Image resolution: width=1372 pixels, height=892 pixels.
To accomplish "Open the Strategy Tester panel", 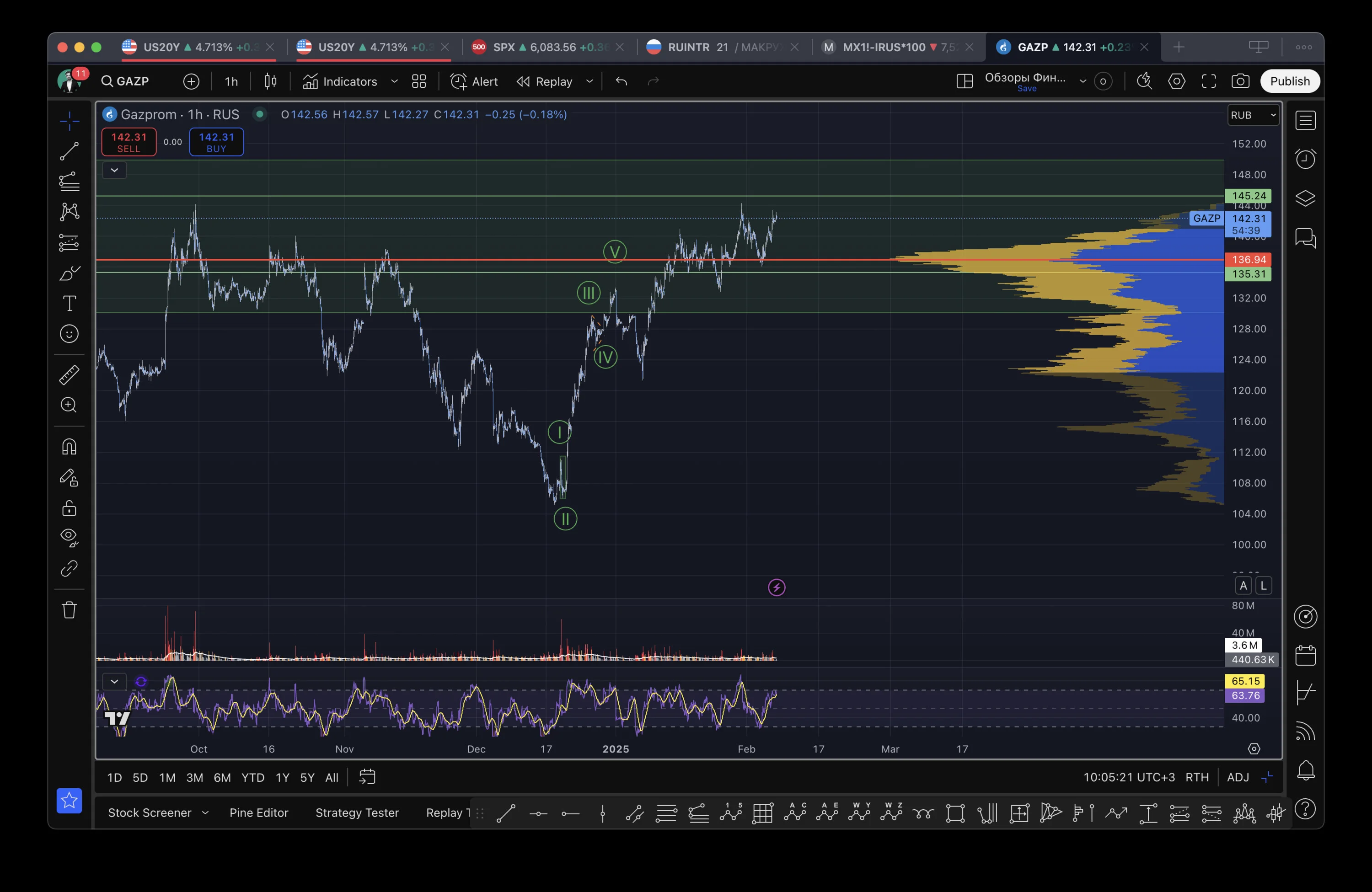I will coord(357,812).
